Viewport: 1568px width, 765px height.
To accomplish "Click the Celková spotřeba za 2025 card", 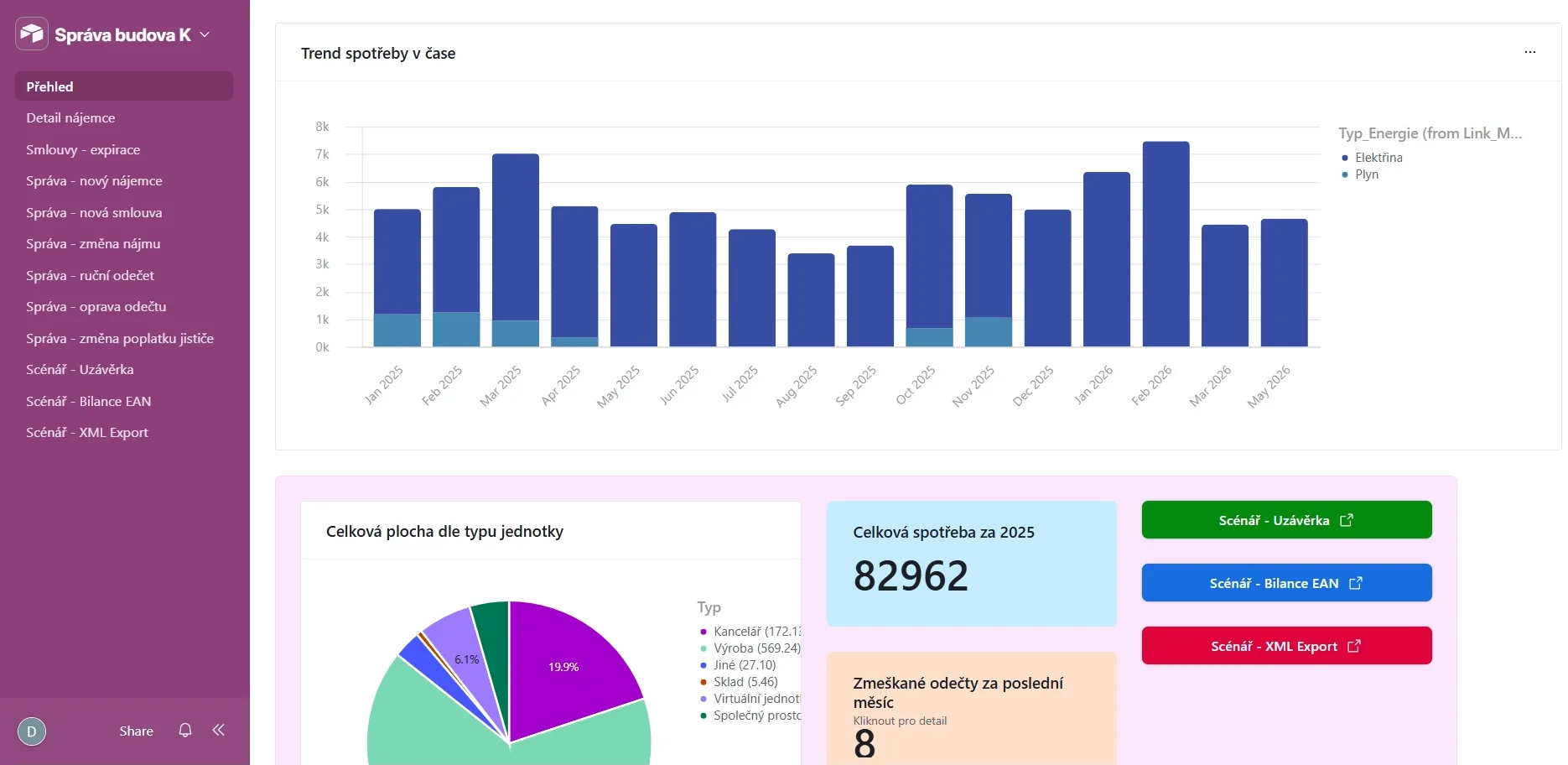I will 972,564.
